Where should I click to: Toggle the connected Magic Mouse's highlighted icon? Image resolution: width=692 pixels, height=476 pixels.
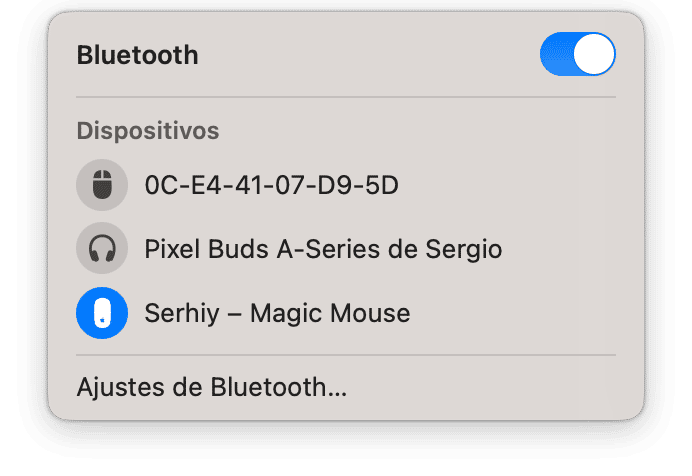tap(102, 313)
